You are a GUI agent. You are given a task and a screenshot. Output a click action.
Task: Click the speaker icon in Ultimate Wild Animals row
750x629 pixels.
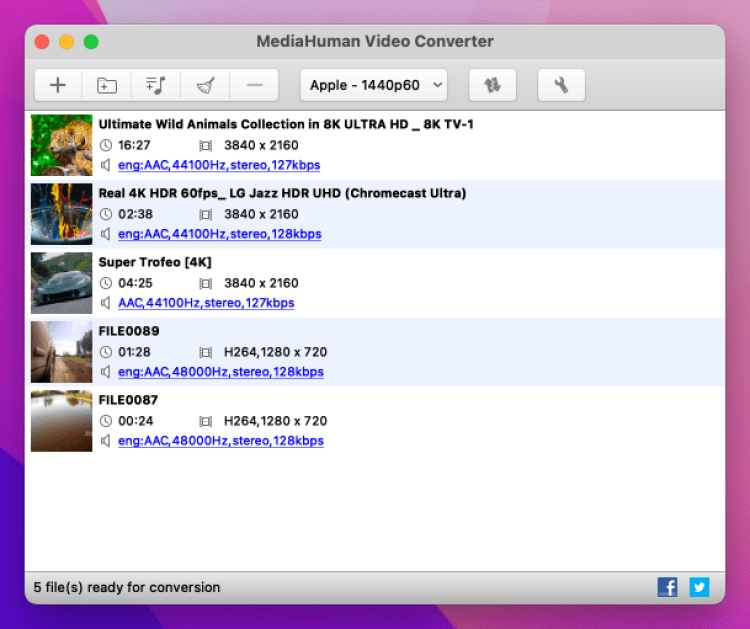click(106, 165)
